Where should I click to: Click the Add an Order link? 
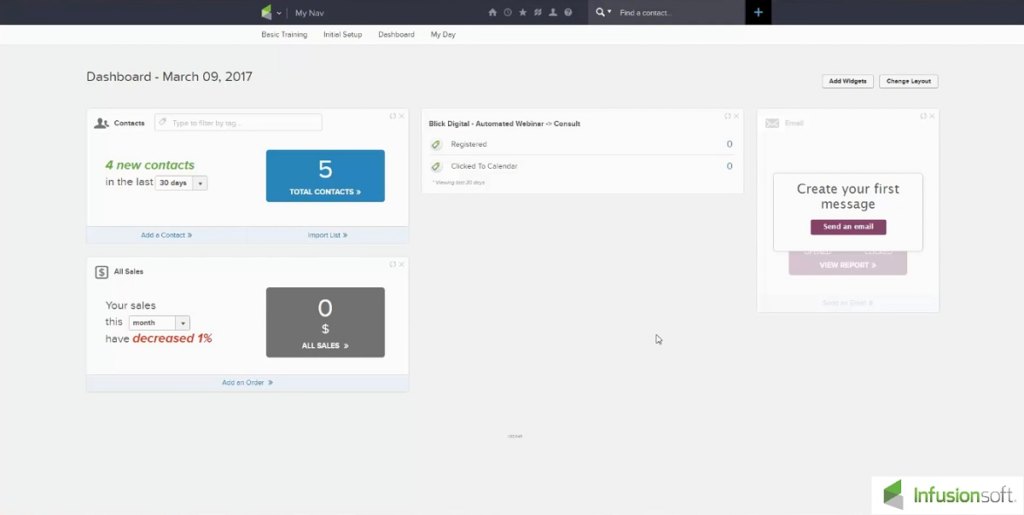point(248,382)
